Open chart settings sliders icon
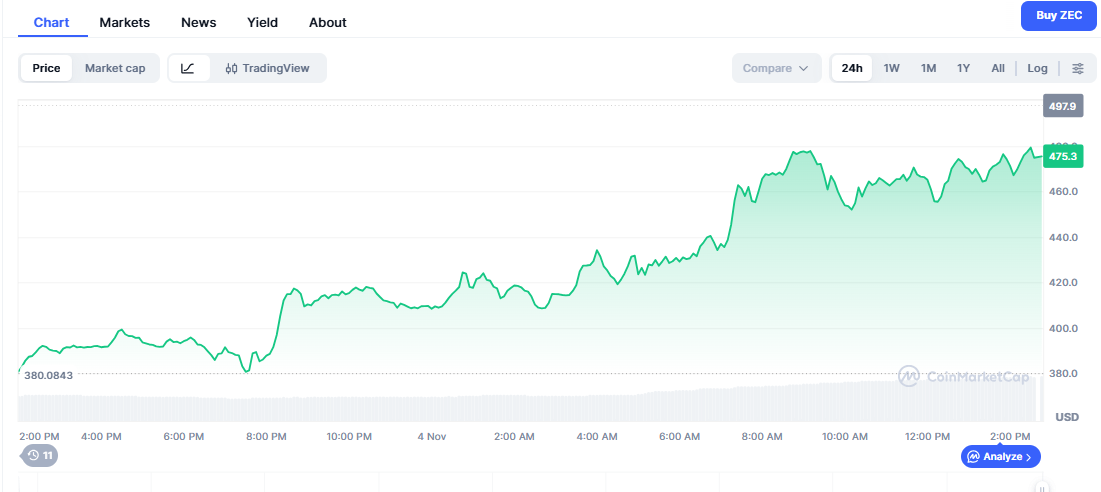The height and width of the screenshot is (492, 1101). pyautogui.click(x=1077, y=68)
